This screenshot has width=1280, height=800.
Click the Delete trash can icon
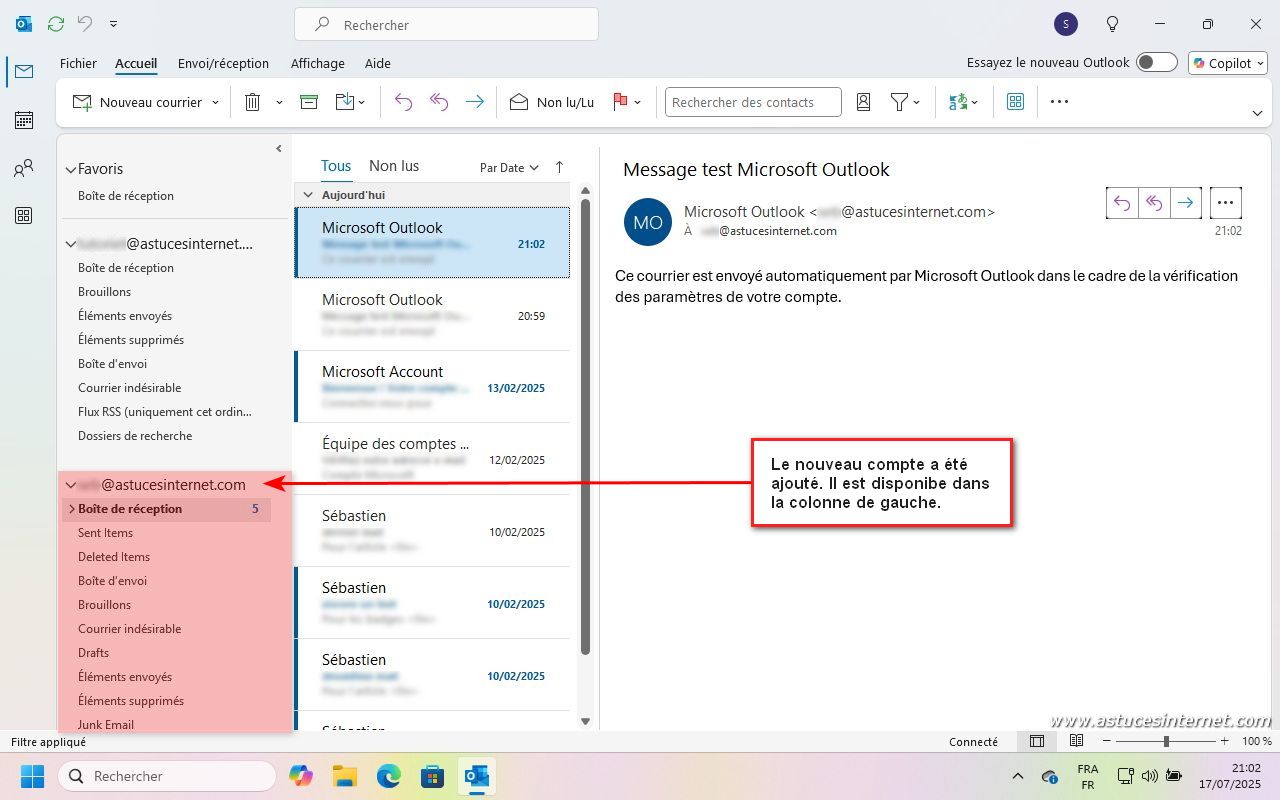click(x=253, y=102)
